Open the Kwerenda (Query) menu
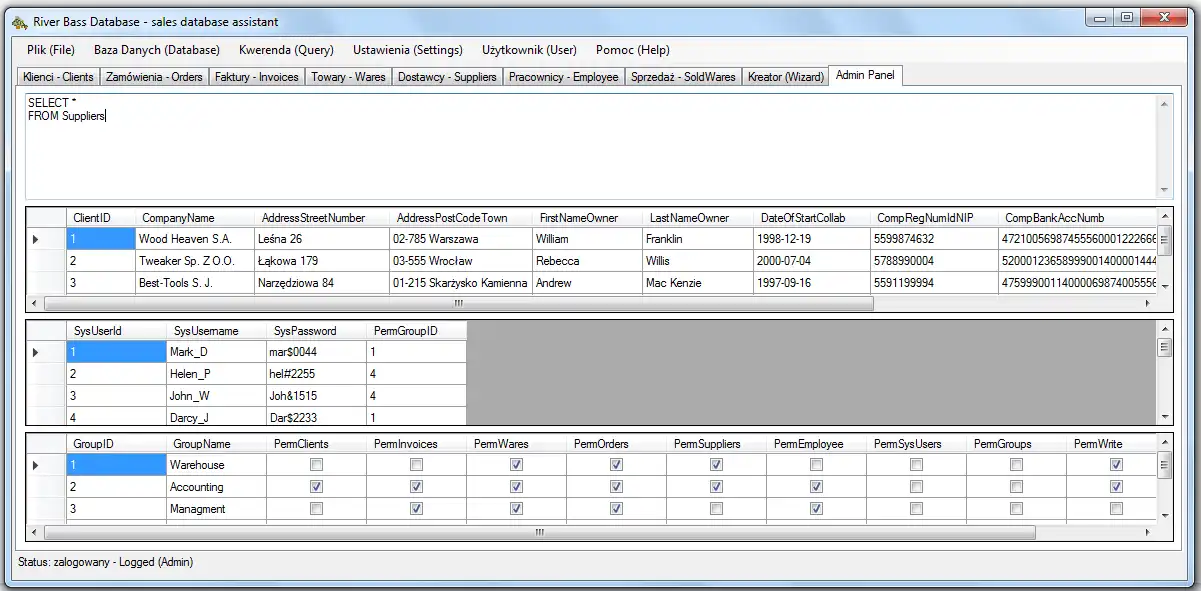 tap(286, 50)
